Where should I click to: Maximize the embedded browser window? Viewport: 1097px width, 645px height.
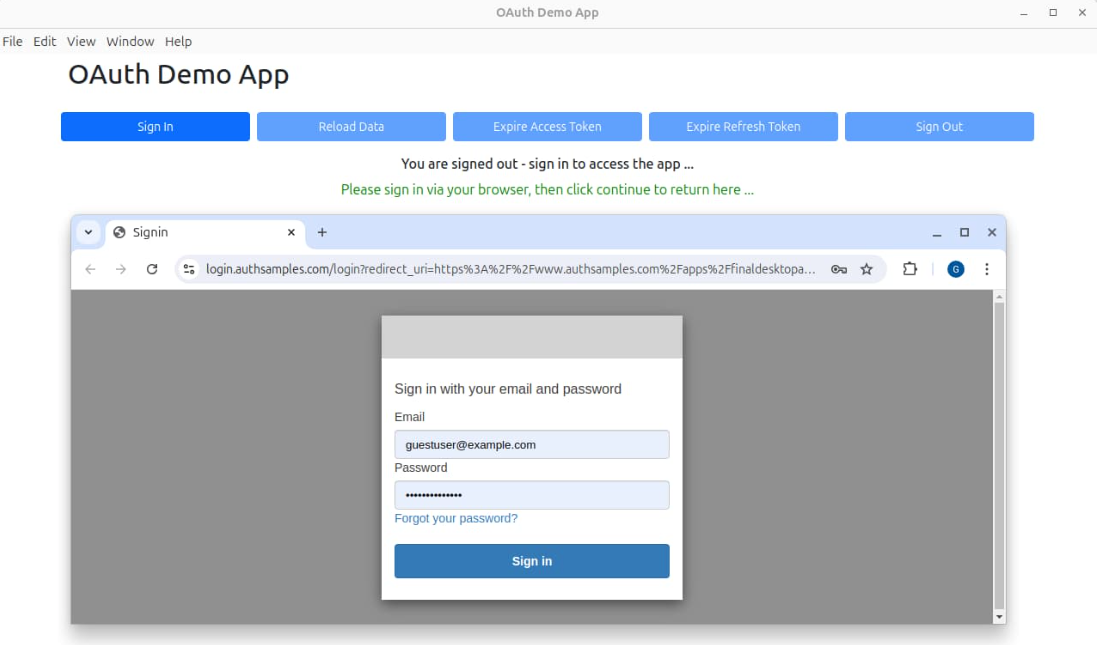click(965, 232)
